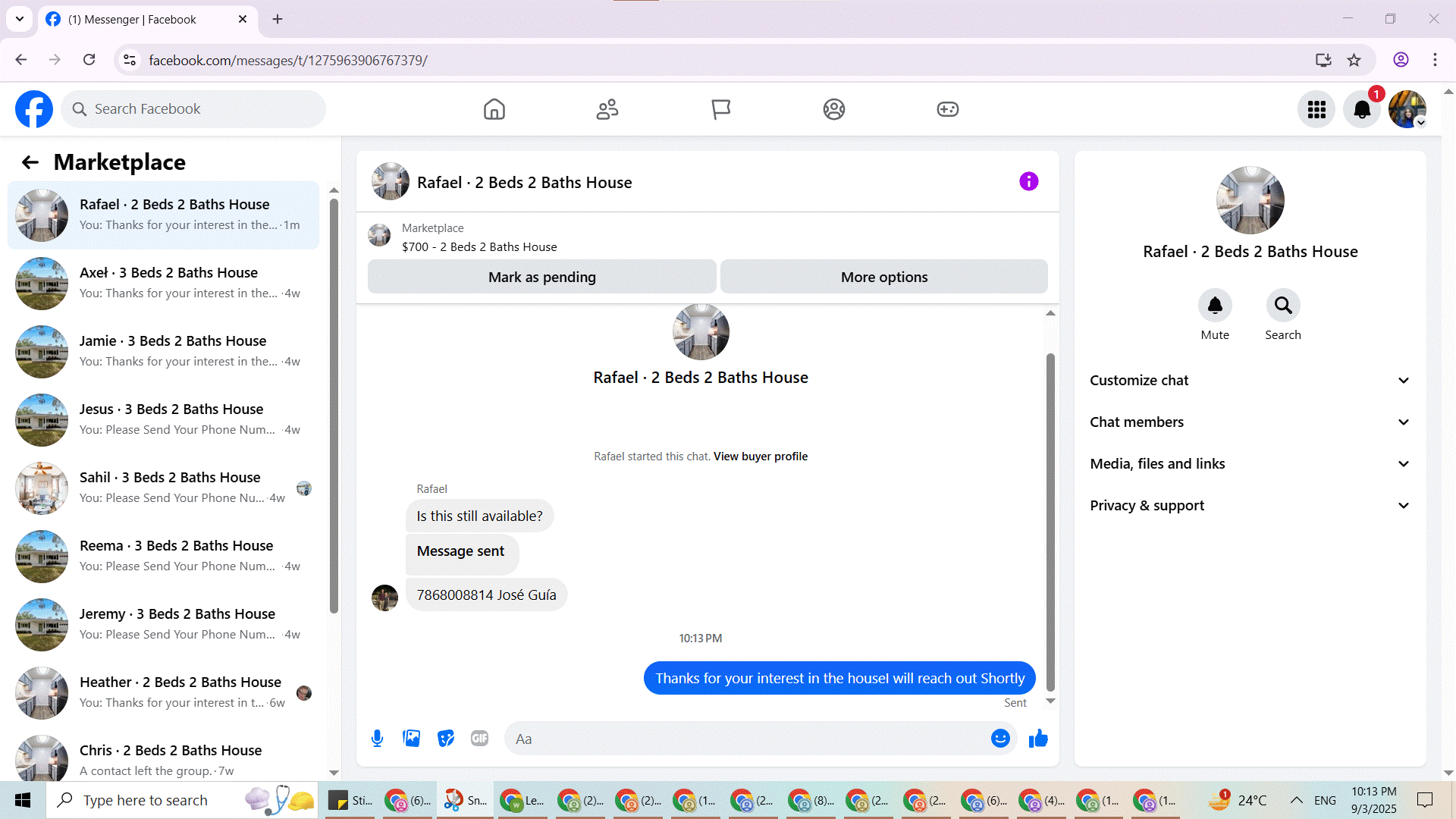Click the install app icon in address bar

(x=1323, y=60)
